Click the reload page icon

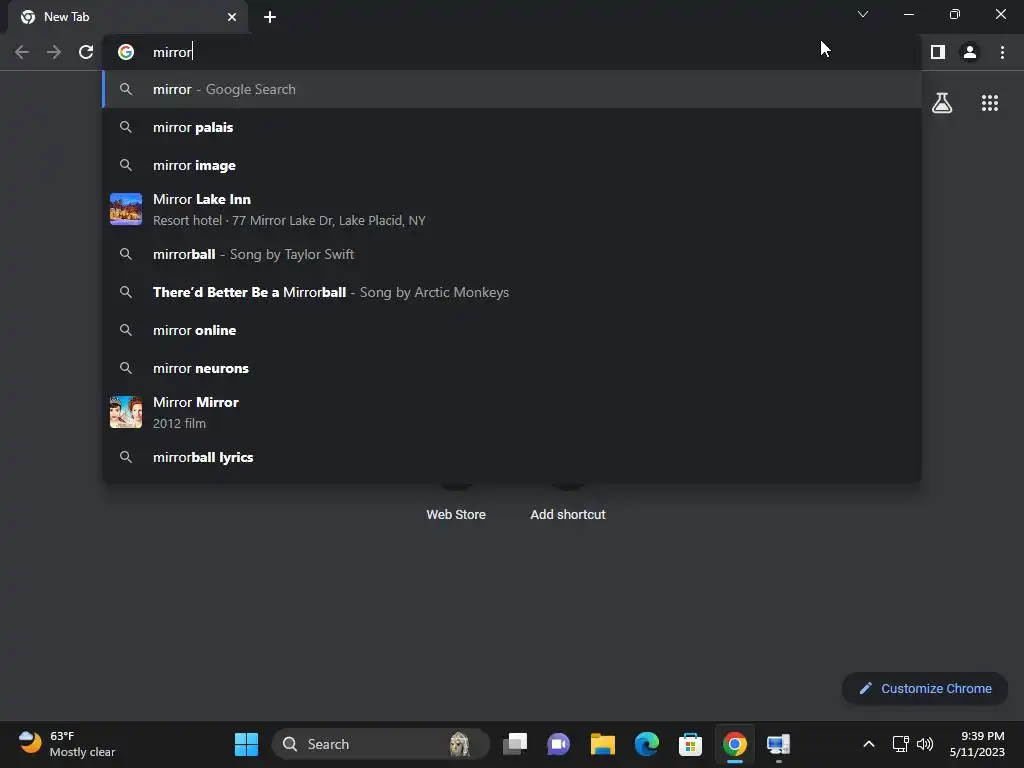(x=86, y=52)
